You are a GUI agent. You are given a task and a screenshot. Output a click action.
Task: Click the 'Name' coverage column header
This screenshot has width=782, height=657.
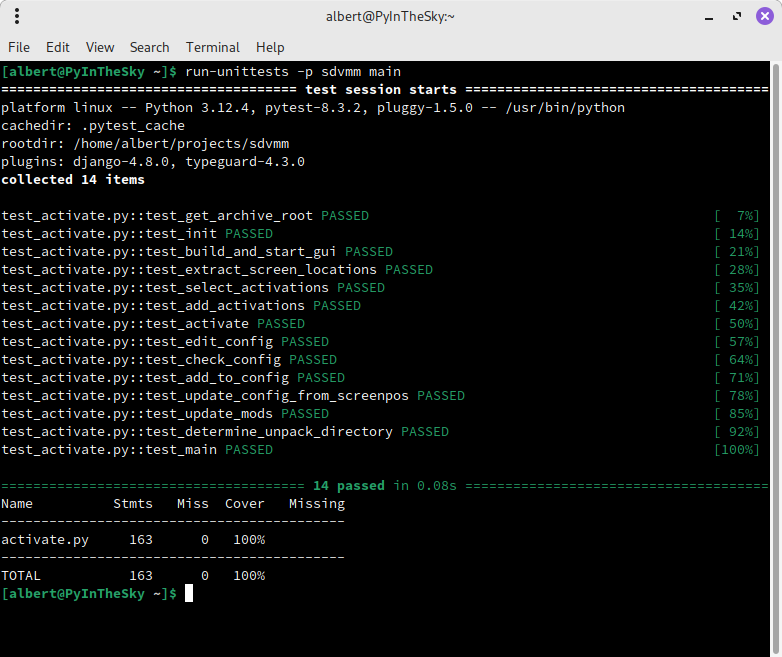click(x=17, y=503)
